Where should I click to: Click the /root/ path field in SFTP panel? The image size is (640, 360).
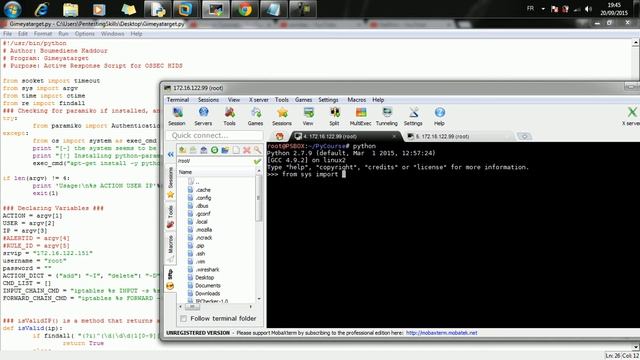tap(215, 161)
